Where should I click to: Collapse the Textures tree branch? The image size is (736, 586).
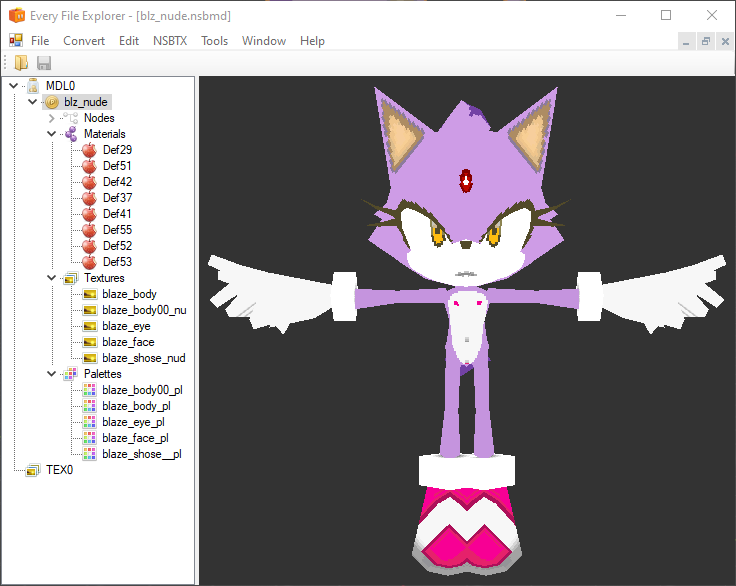coord(52,278)
